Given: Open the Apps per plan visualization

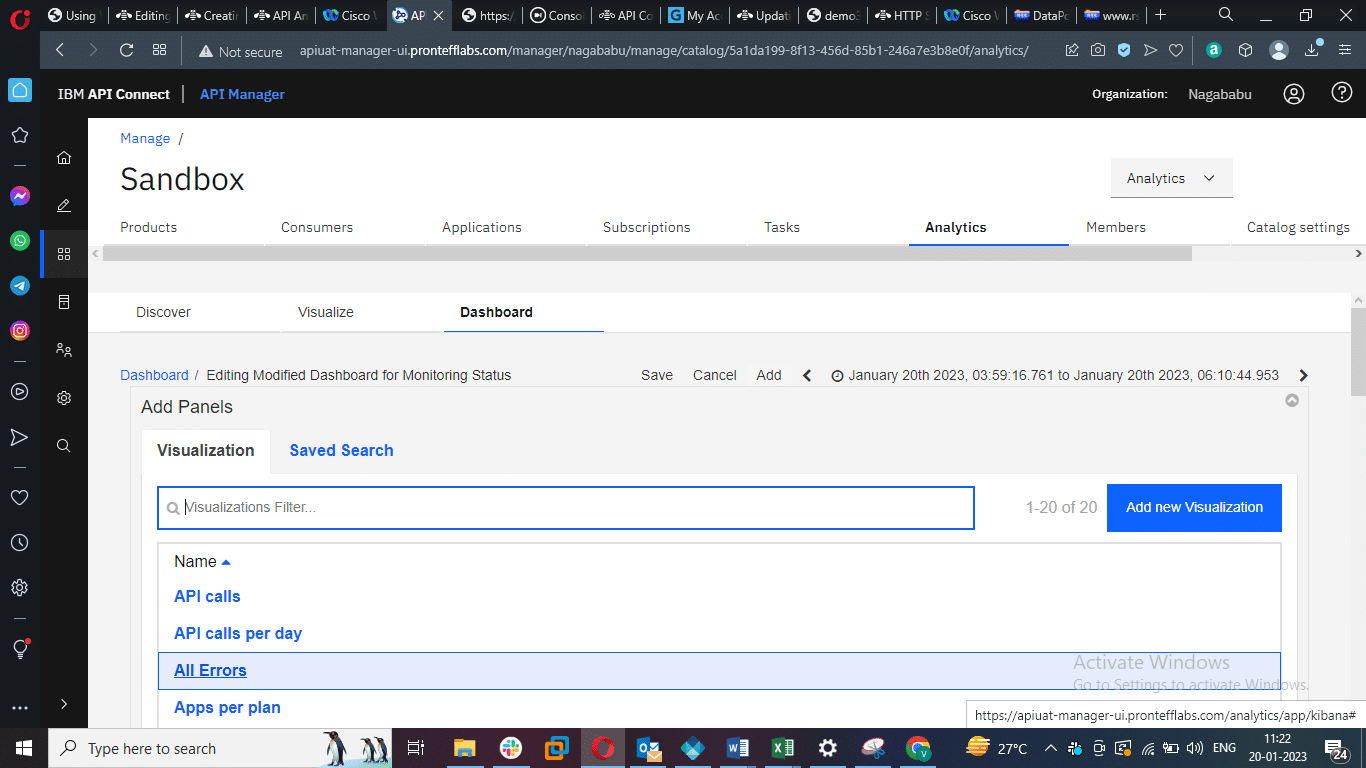Looking at the screenshot, I should (227, 707).
